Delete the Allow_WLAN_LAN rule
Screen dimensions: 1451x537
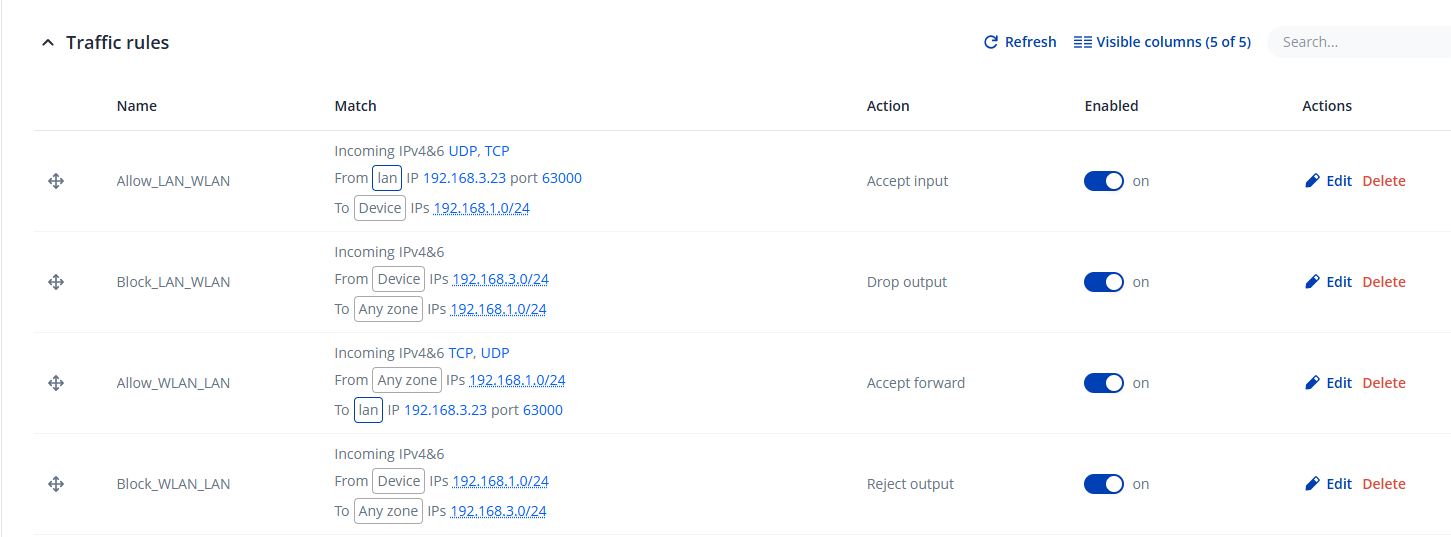(x=1384, y=383)
